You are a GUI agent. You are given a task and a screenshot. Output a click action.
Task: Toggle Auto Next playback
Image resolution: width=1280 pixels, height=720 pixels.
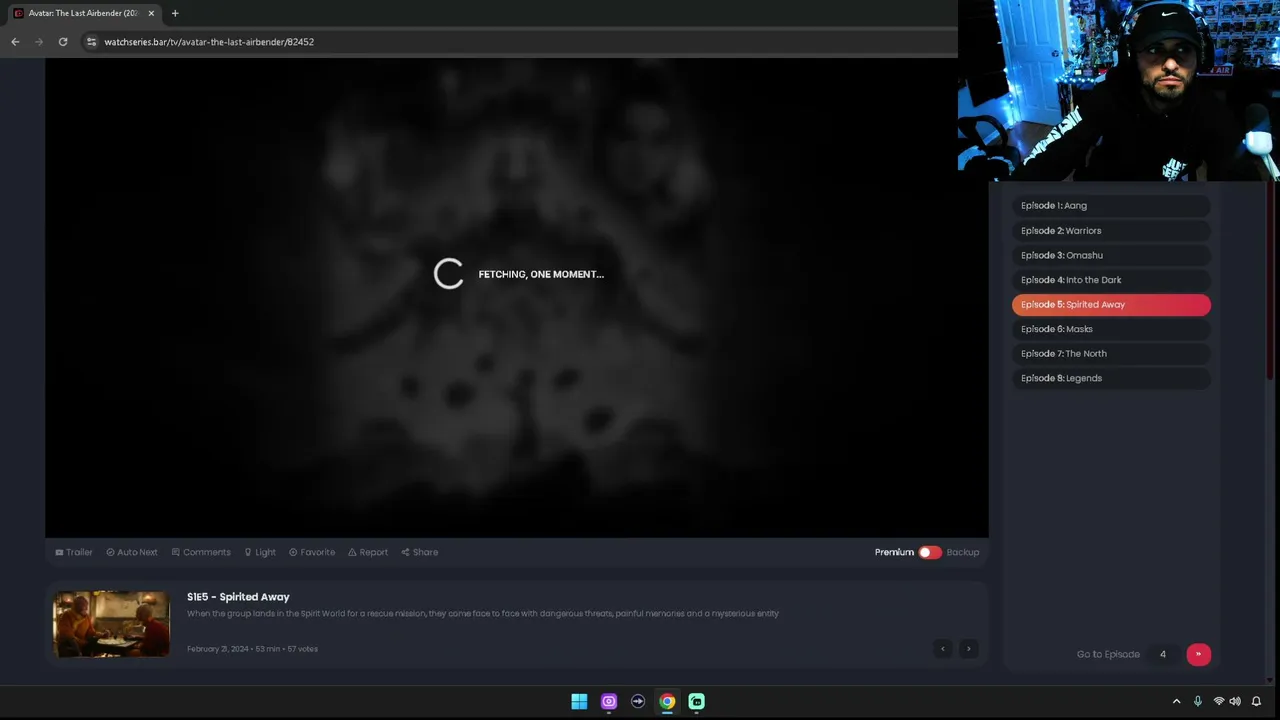pyautogui.click(x=132, y=552)
